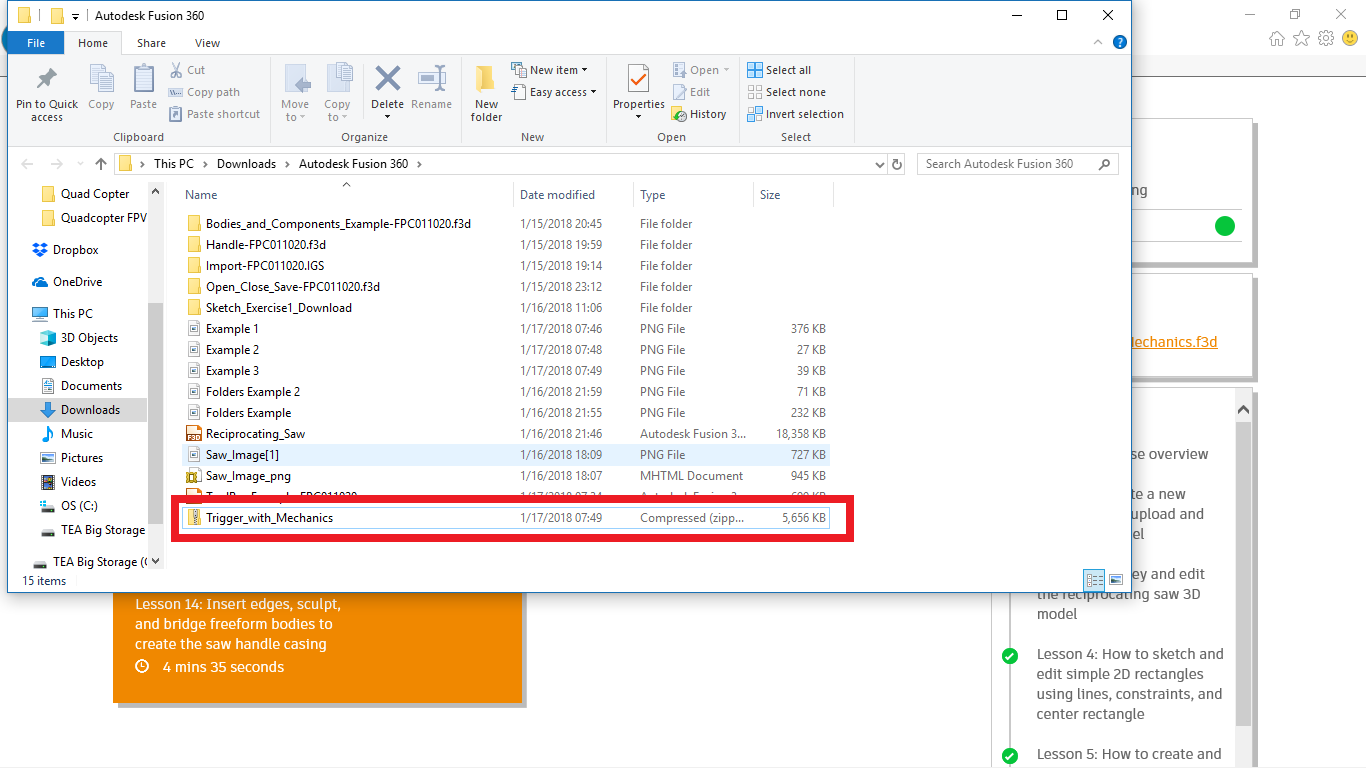Open the Downloads folder in the sidebar
This screenshot has width=1366, height=768.
click(88, 409)
